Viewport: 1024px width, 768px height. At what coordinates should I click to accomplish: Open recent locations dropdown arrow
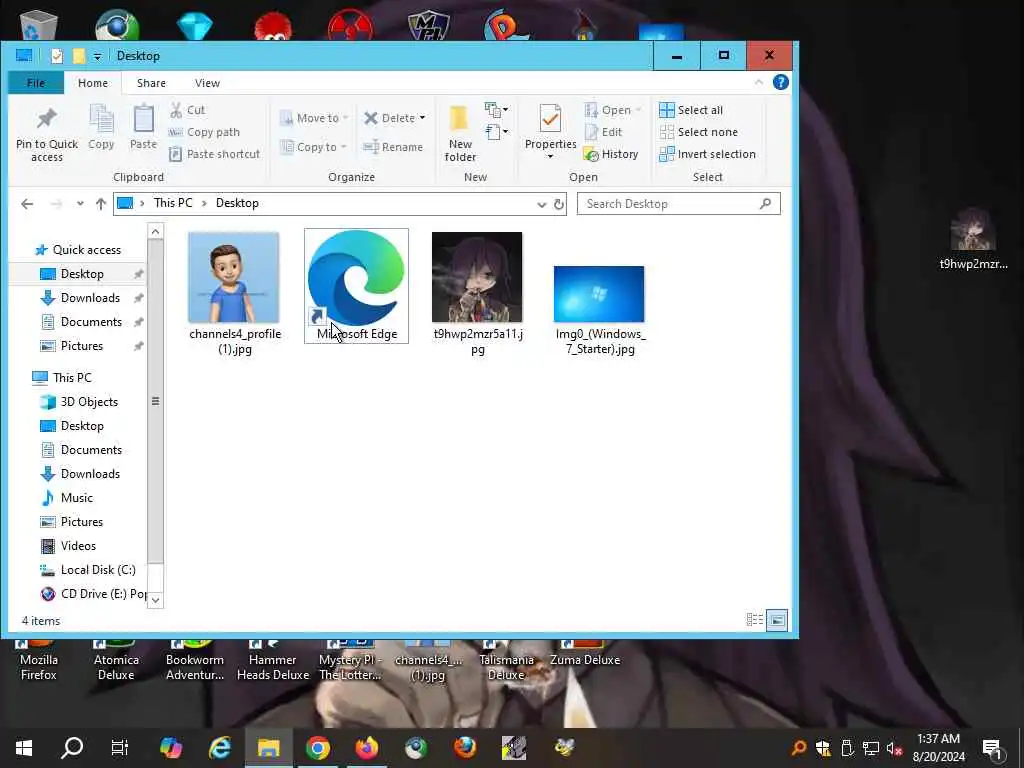pos(80,204)
